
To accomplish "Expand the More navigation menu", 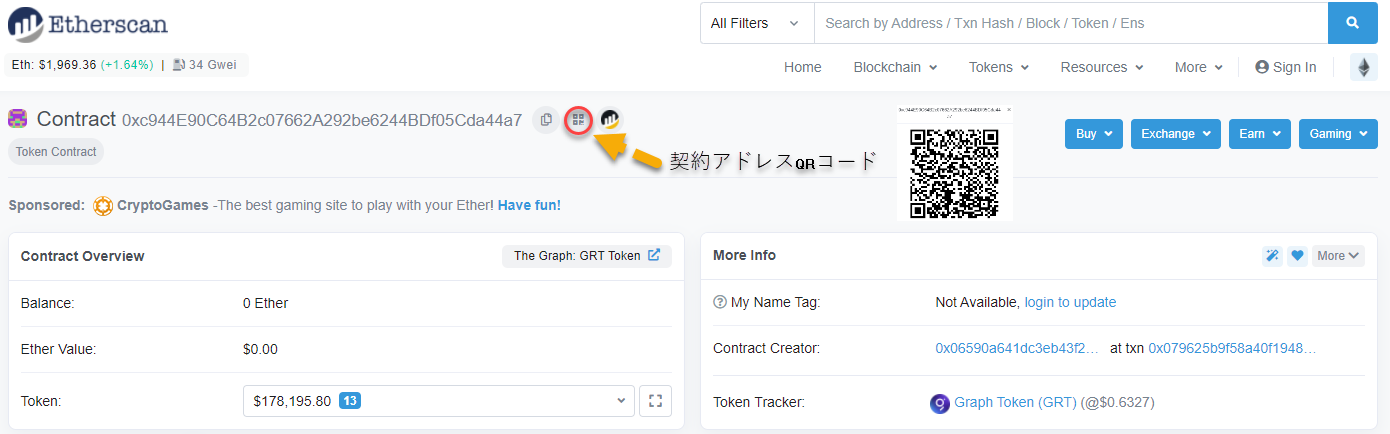I will click(x=1198, y=67).
